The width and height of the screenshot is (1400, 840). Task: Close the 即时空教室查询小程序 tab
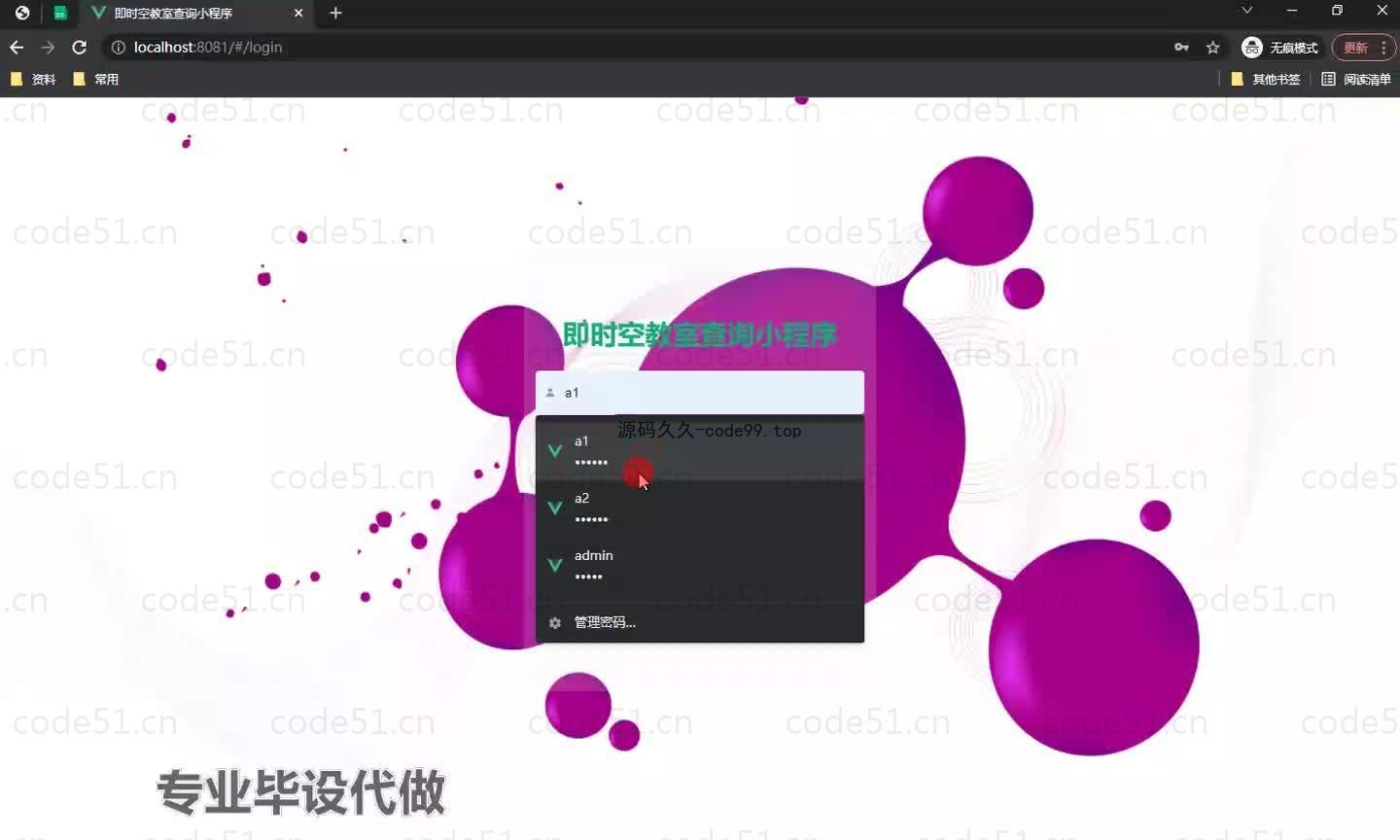[x=298, y=13]
